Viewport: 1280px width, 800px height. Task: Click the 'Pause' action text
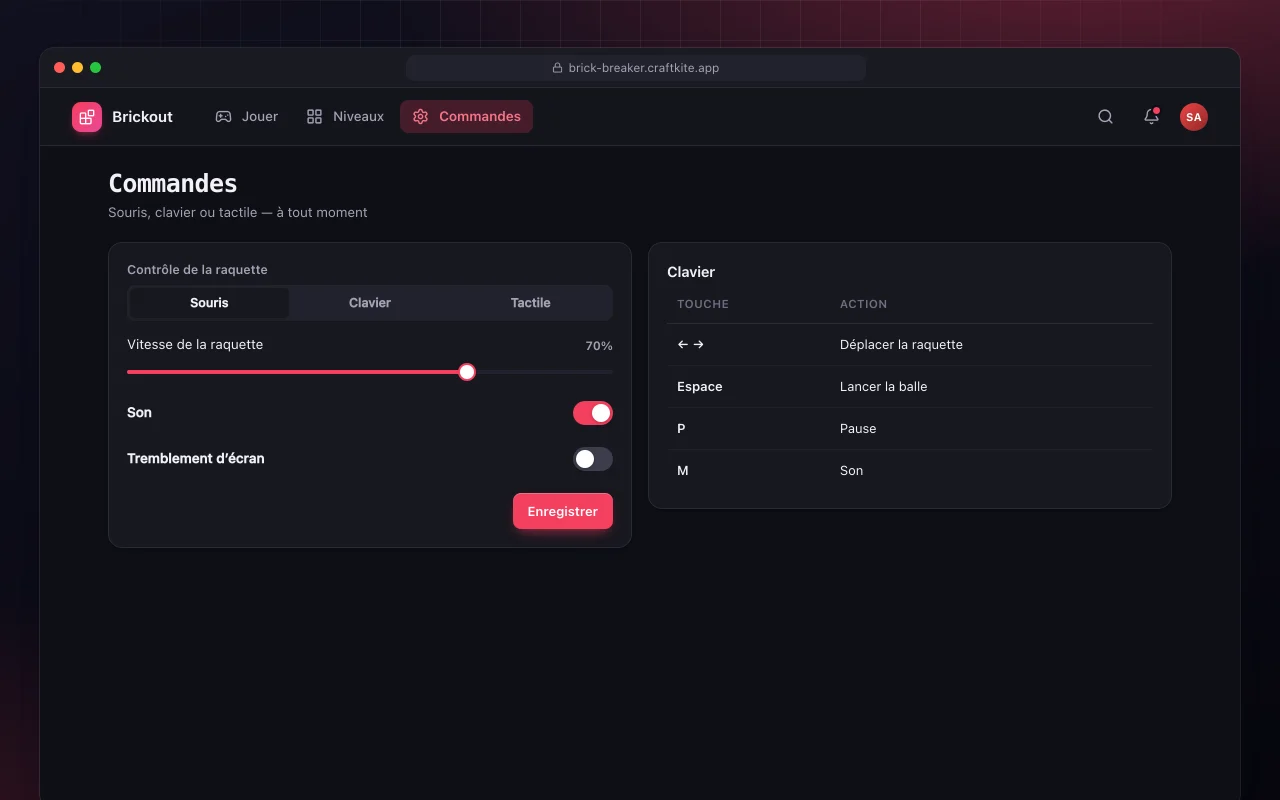[858, 428]
